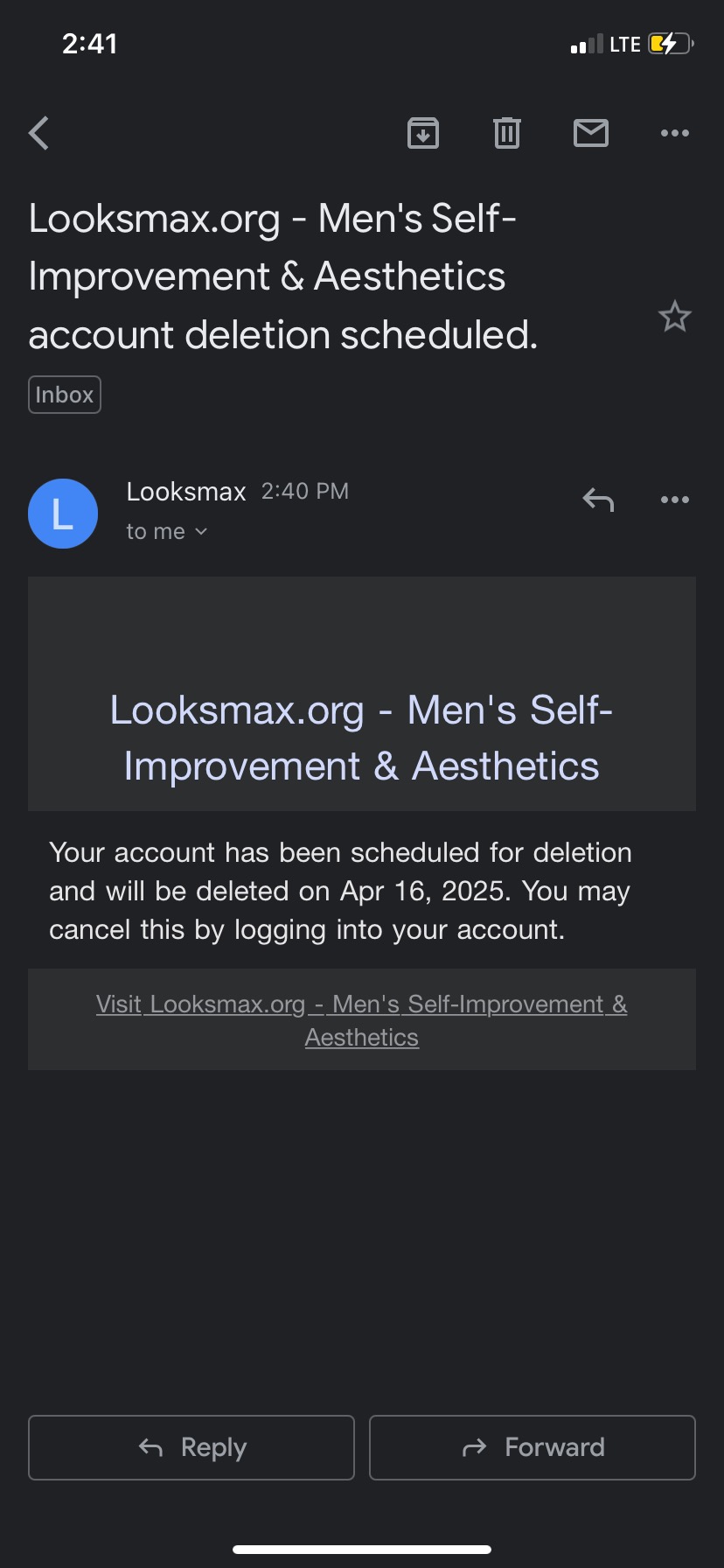Tap the Looksmax sender avatar
Screen dimensions: 724x1568
63,514
